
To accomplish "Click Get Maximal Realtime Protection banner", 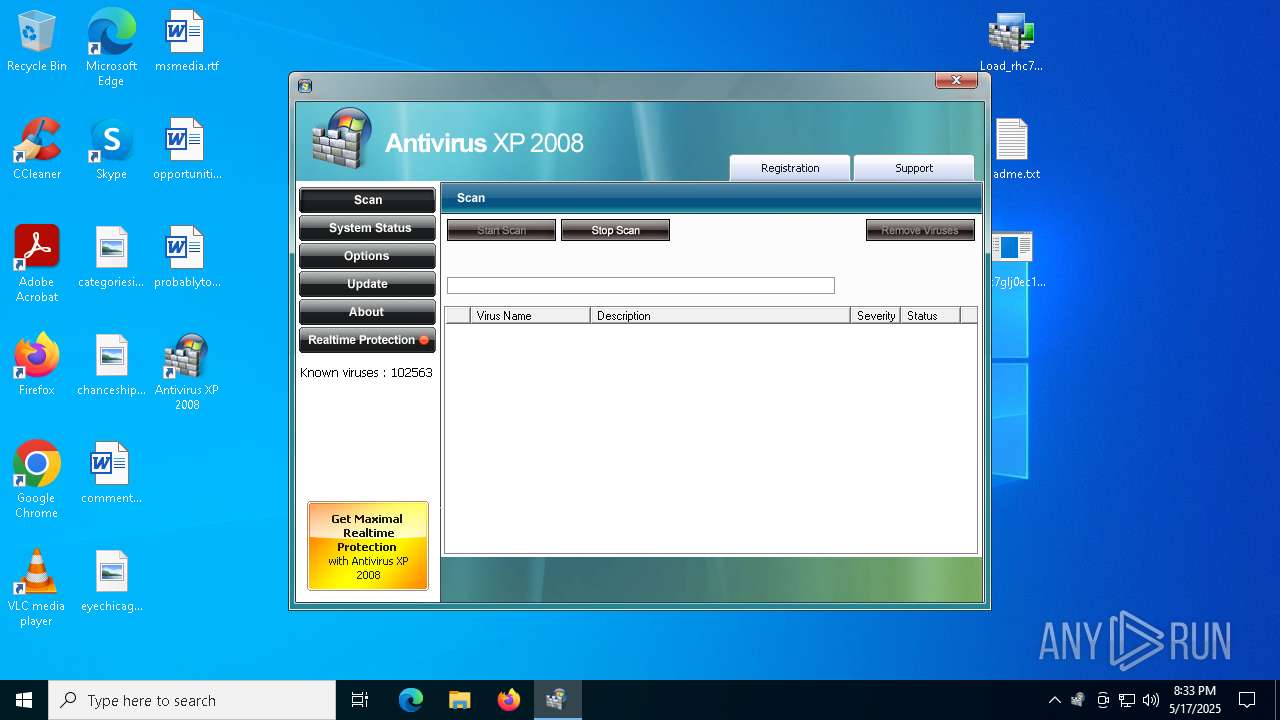I will [x=368, y=546].
